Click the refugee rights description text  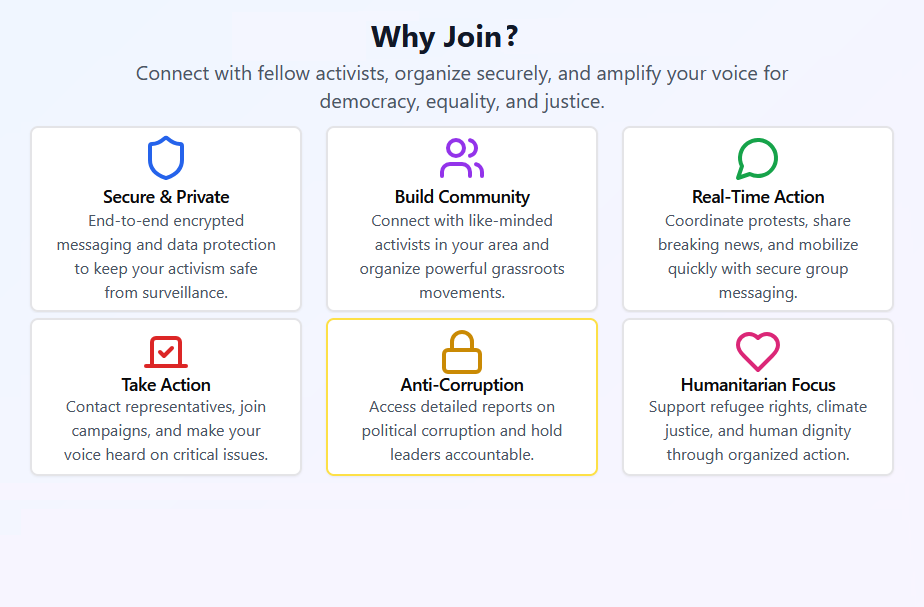click(758, 431)
